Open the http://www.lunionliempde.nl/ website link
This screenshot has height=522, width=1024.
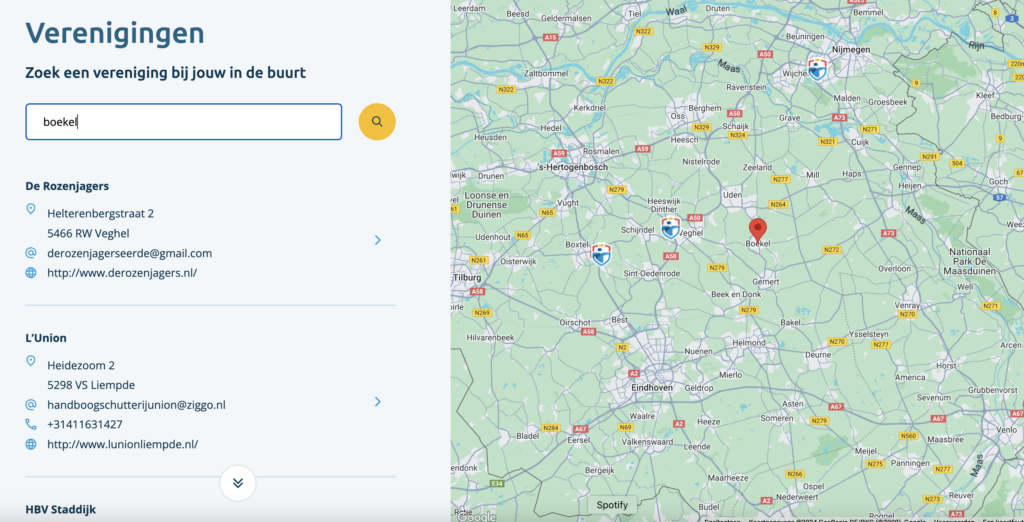[123, 444]
